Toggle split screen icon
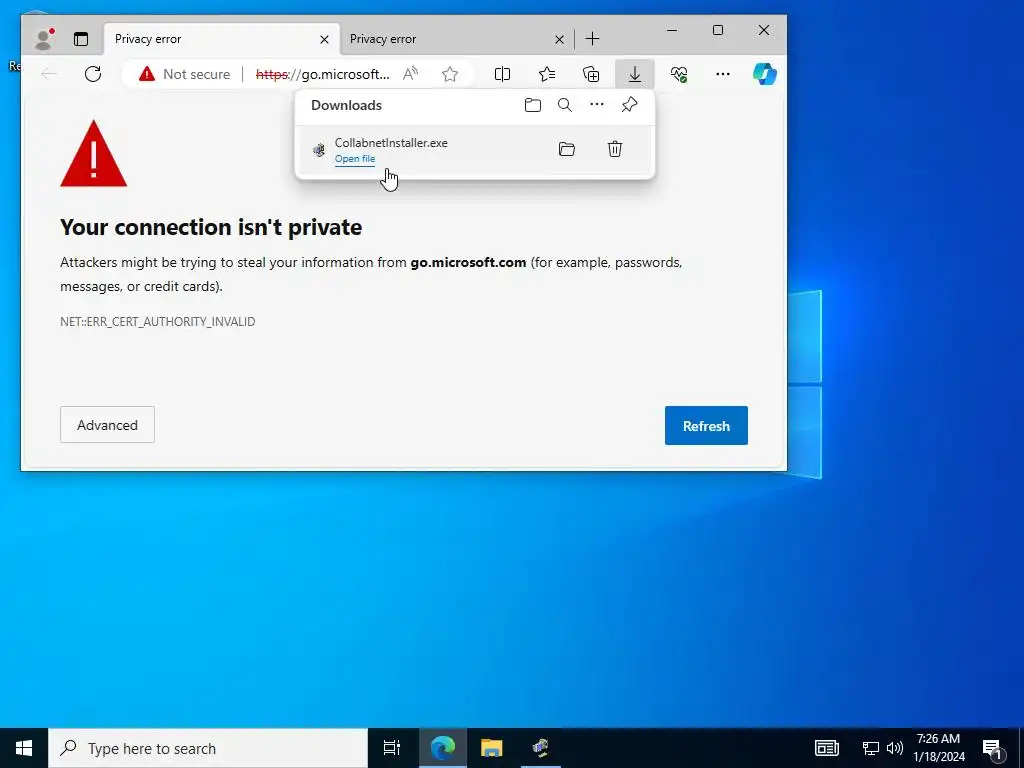This screenshot has width=1024, height=768. pyautogui.click(x=502, y=74)
